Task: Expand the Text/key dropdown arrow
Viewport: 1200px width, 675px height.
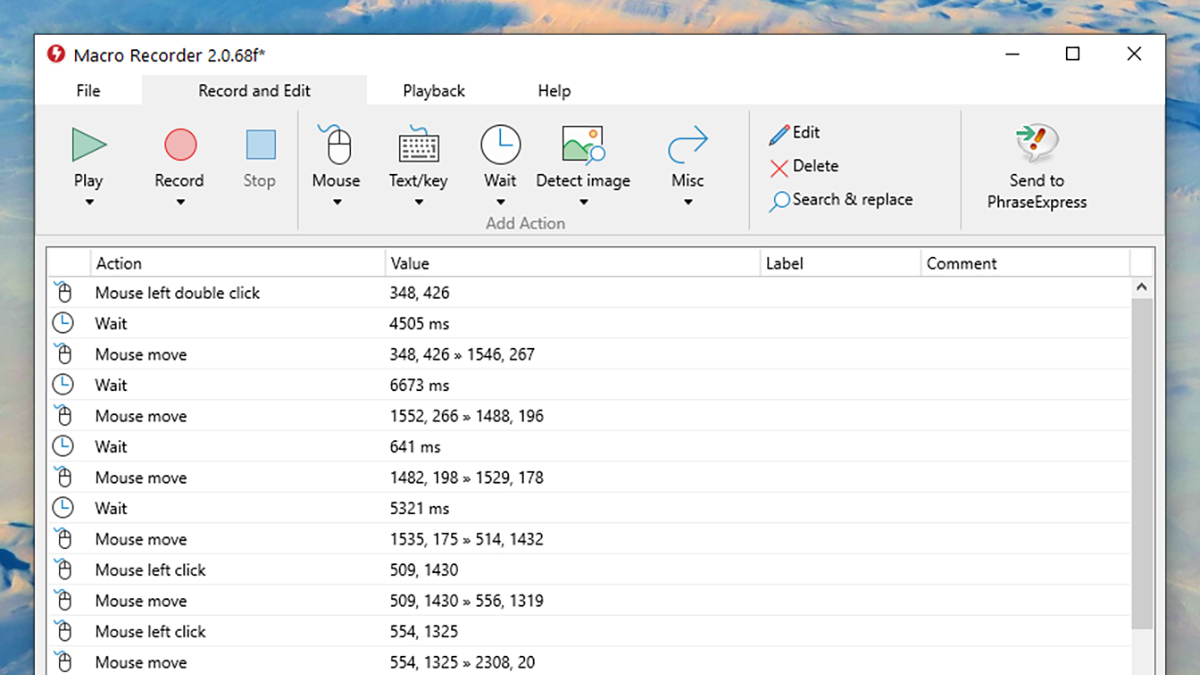Action: click(418, 203)
